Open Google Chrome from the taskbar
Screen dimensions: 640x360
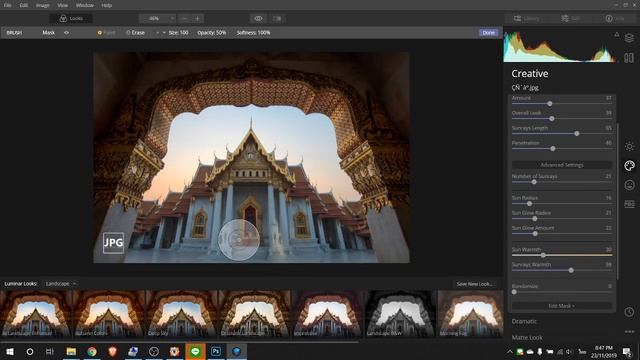click(x=92, y=351)
